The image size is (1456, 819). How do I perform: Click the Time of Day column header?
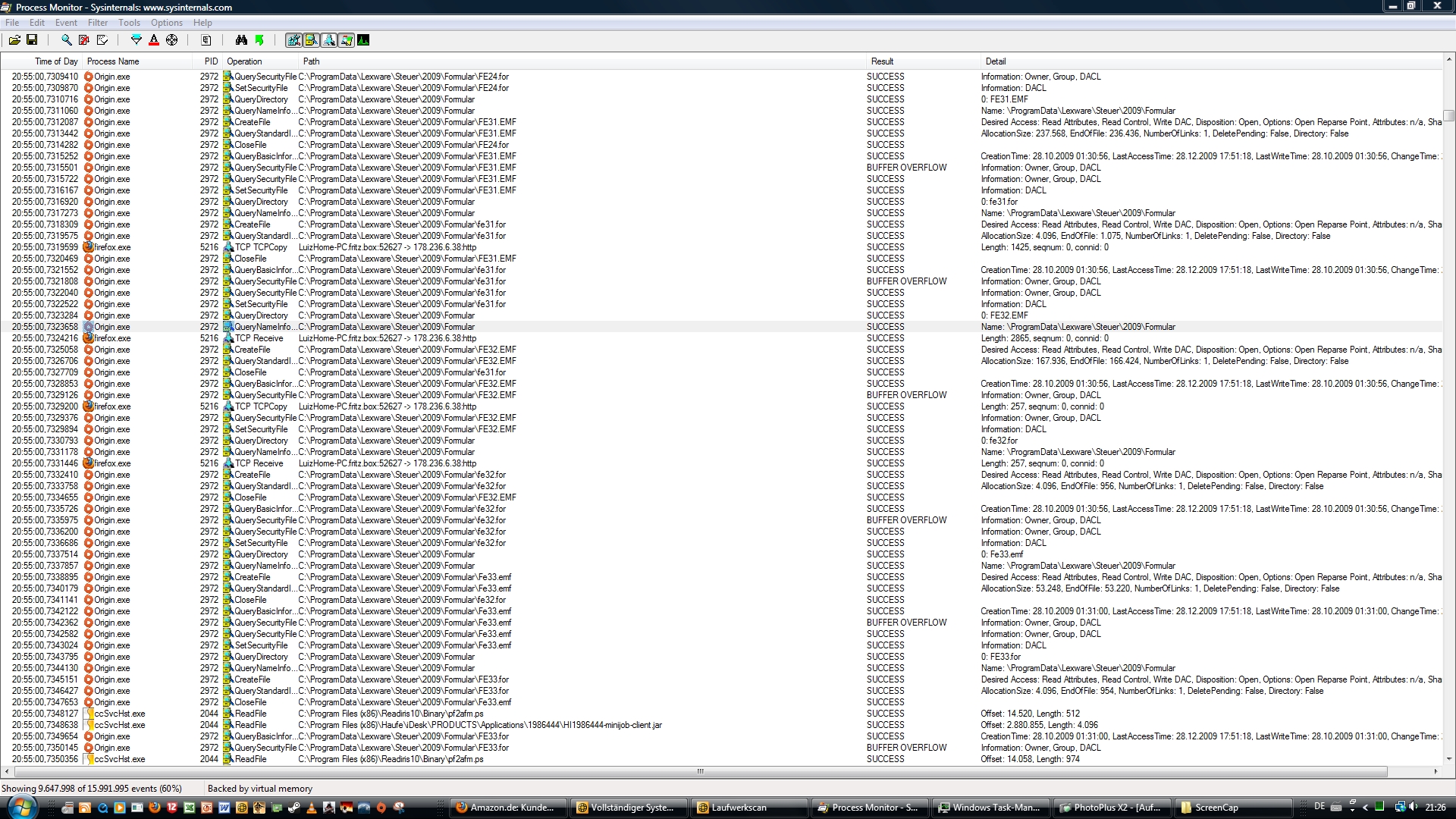pos(42,61)
